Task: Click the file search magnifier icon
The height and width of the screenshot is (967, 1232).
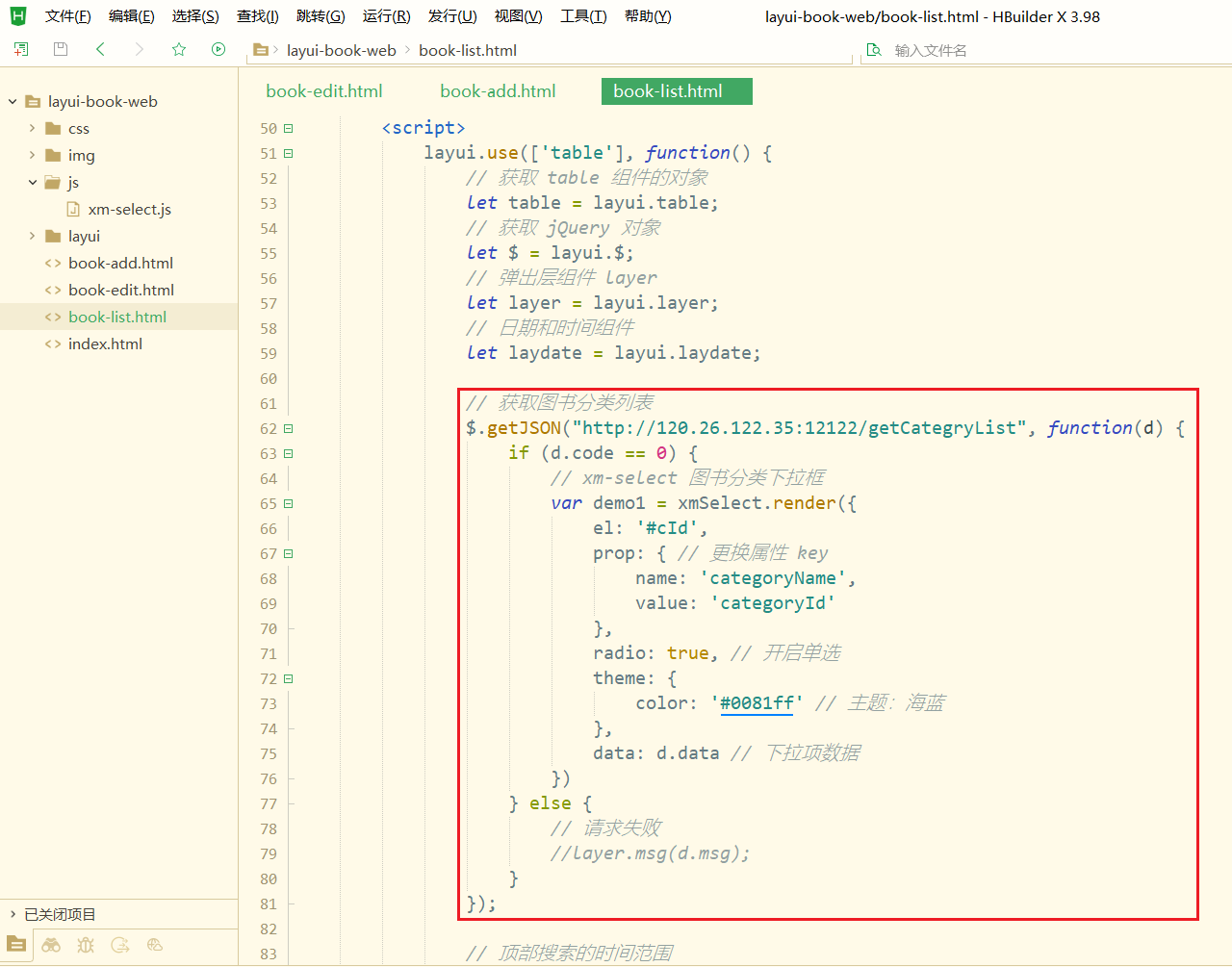Action: click(874, 50)
